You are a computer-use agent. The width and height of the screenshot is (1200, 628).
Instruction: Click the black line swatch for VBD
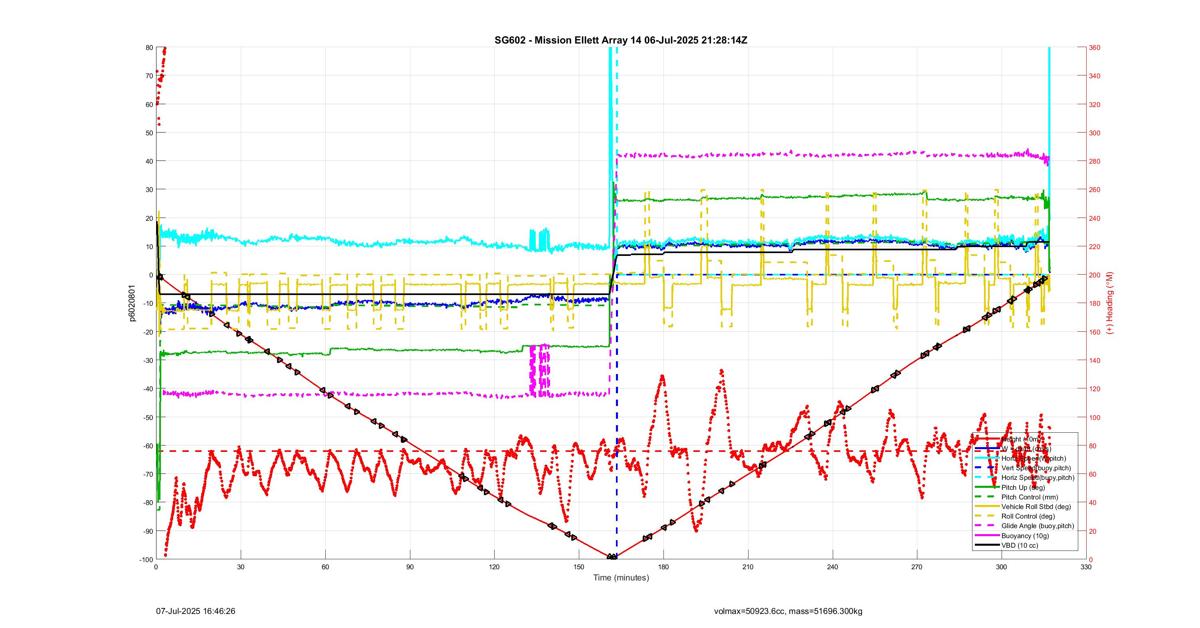987,545
